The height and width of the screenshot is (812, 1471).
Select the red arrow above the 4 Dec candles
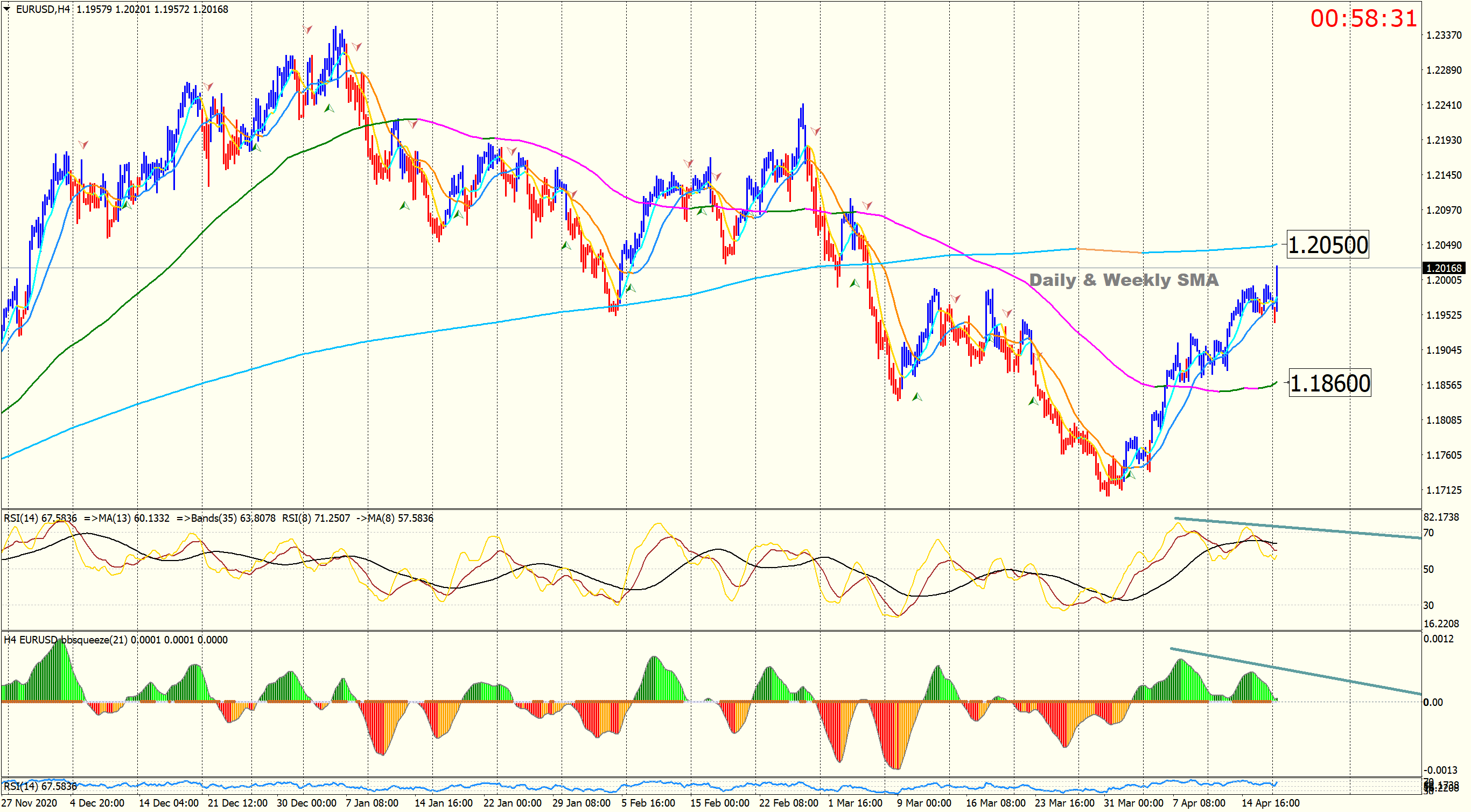[83, 144]
